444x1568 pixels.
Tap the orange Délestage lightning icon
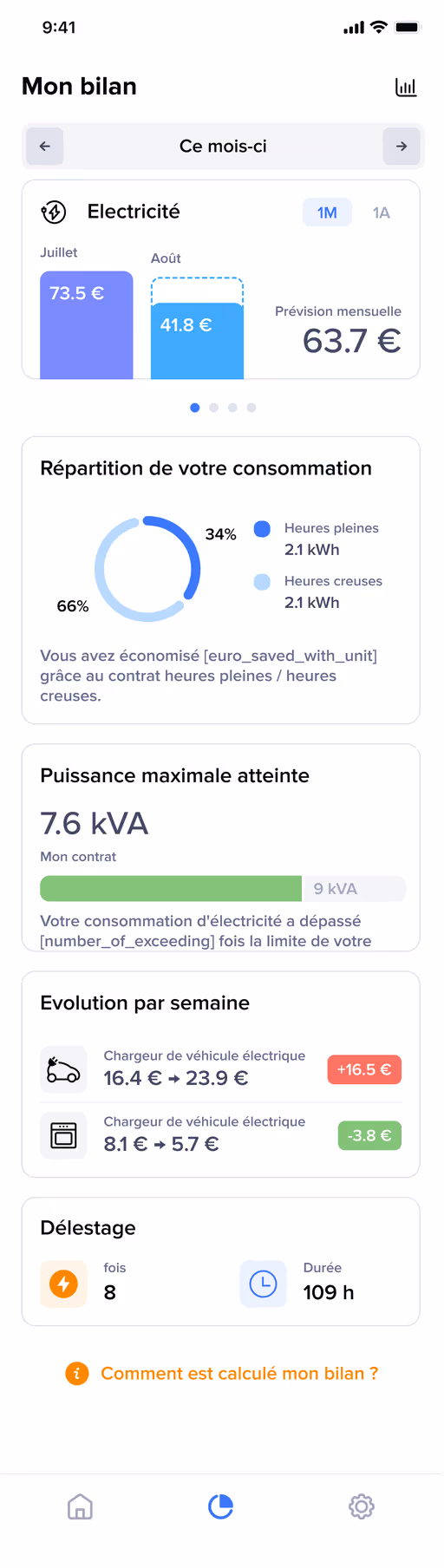[x=63, y=1284]
